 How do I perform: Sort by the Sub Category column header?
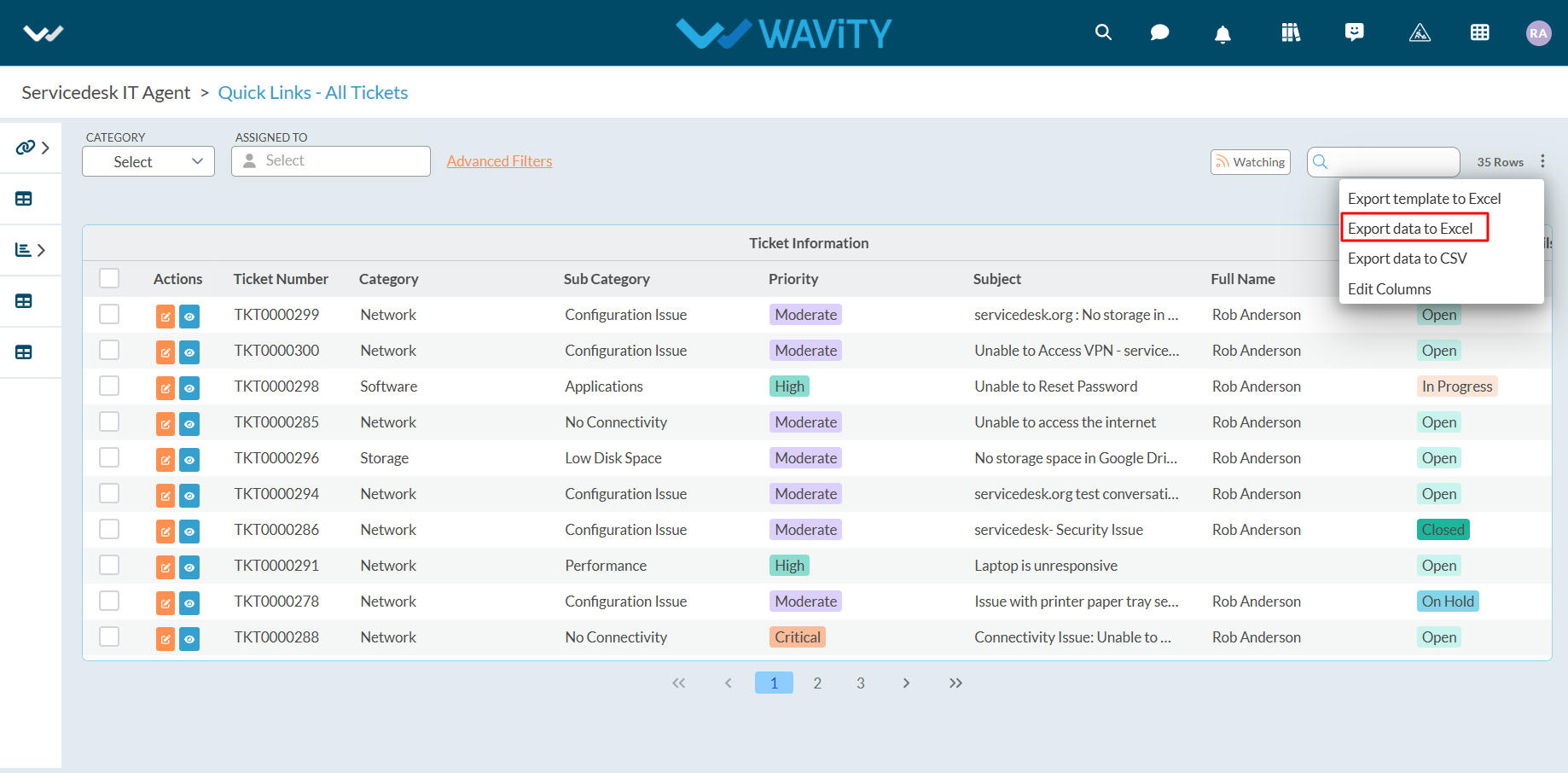click(x=607, y=279)
